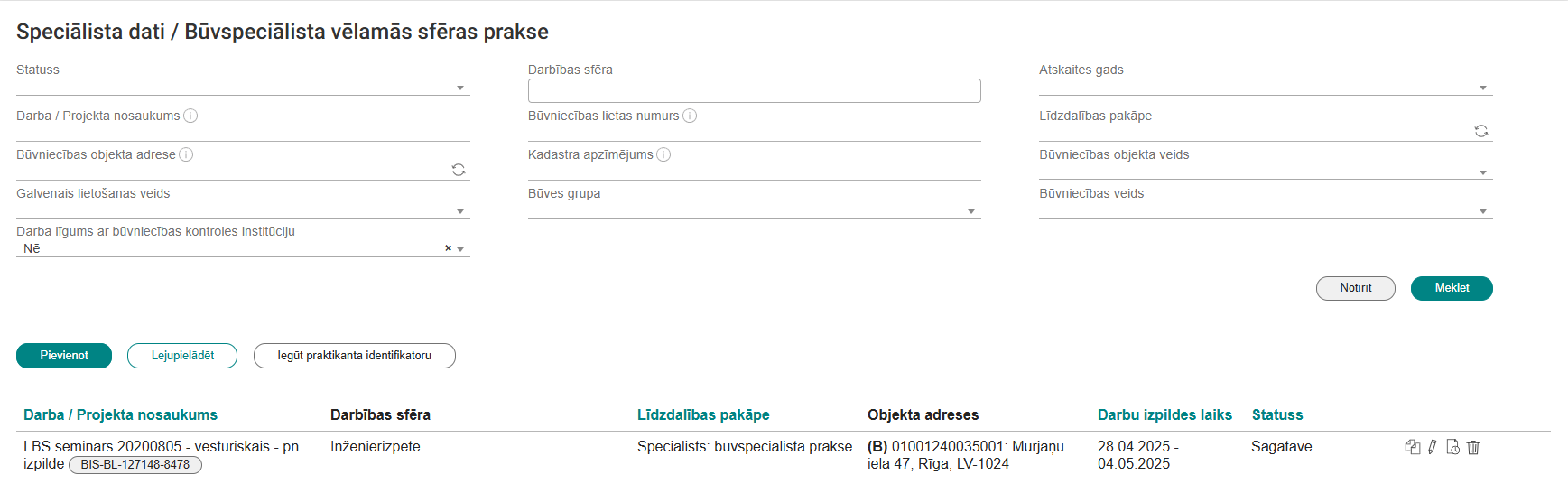Click info icon next to Kadastra apzīmējums
This screenshot has width=1568, height=484.
coord(663,154)
